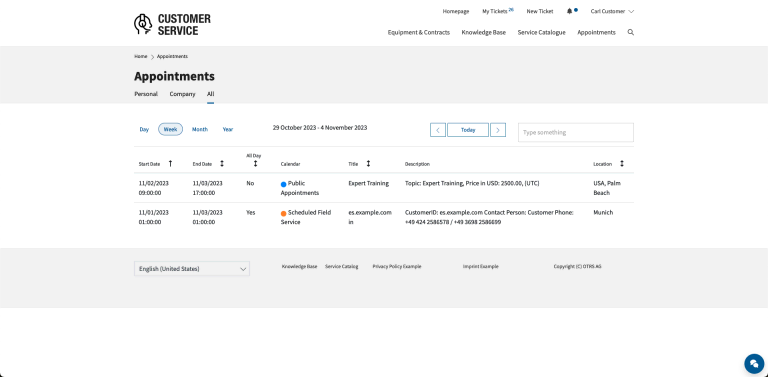The image size is (768, 377).
Task: Go to previous week arrow
Action: coord(438,130)
